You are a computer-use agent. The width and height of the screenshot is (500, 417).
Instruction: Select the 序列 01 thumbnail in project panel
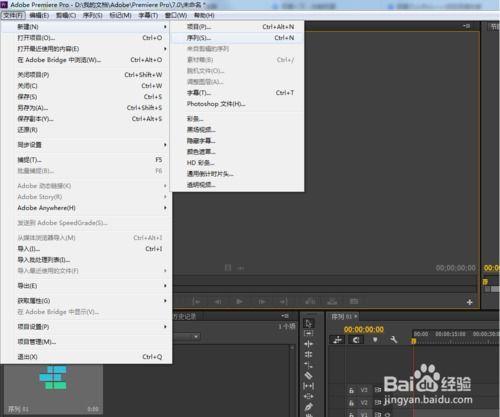click(x=53, y=388)
